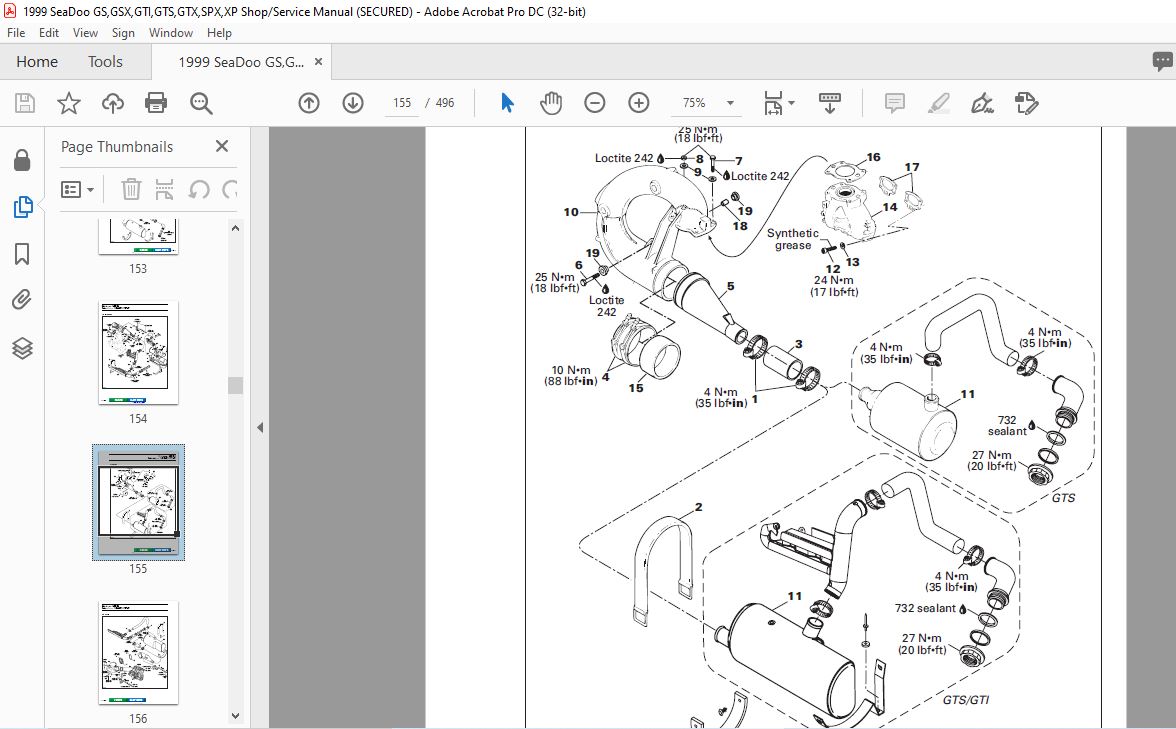Click the 'GTS/GTI' label in diagram
The width and height of the screenshot is (1176, 729).
tap(965, 700)
